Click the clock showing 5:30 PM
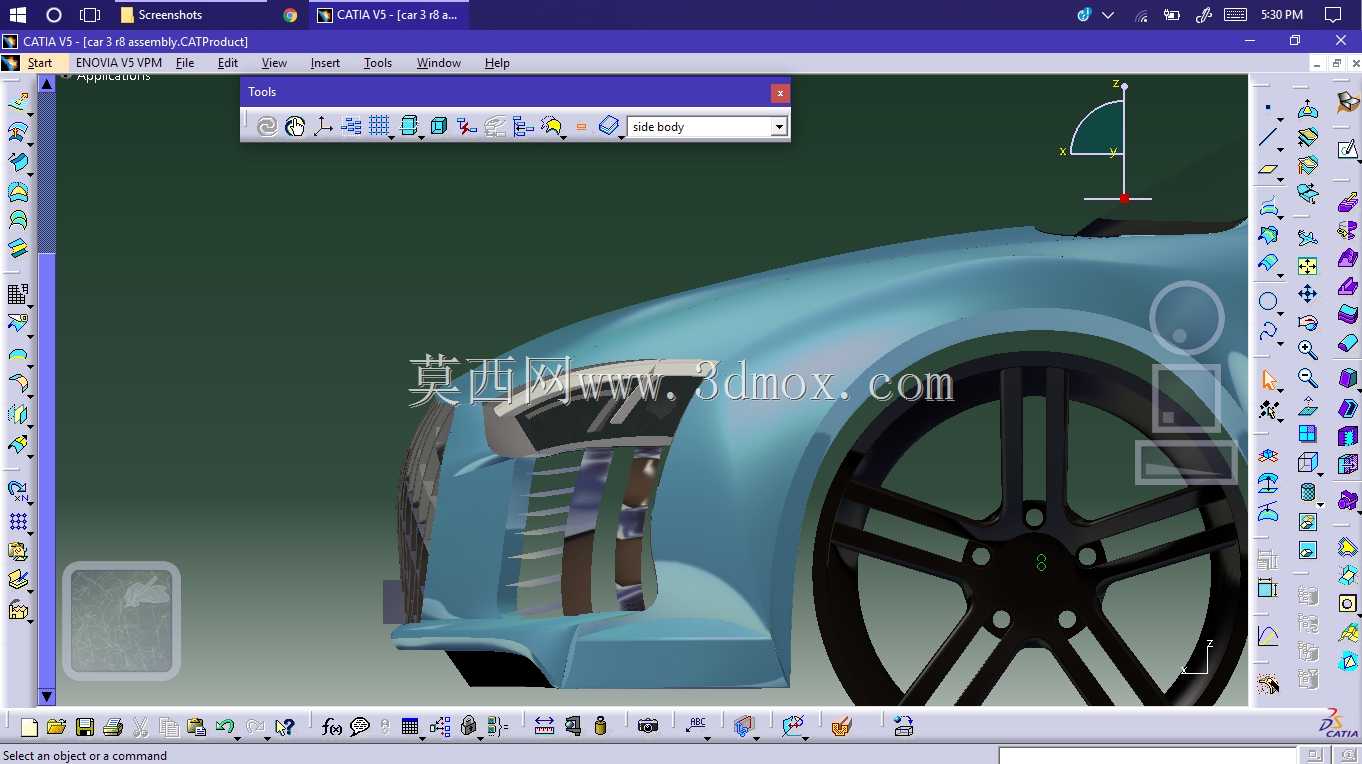The image size is (1362, 764). 1282,15
